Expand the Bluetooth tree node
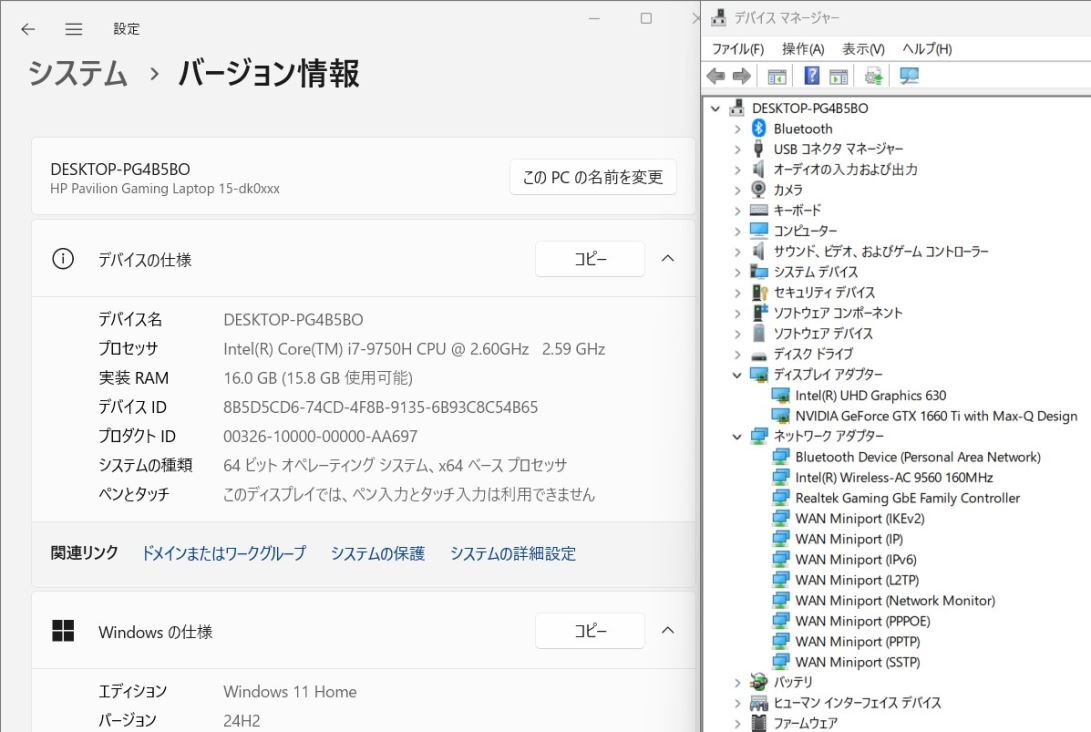Image resolution: width=1091 pixels, height=732 pixels. pyautogui.click(x=738, y=129)
